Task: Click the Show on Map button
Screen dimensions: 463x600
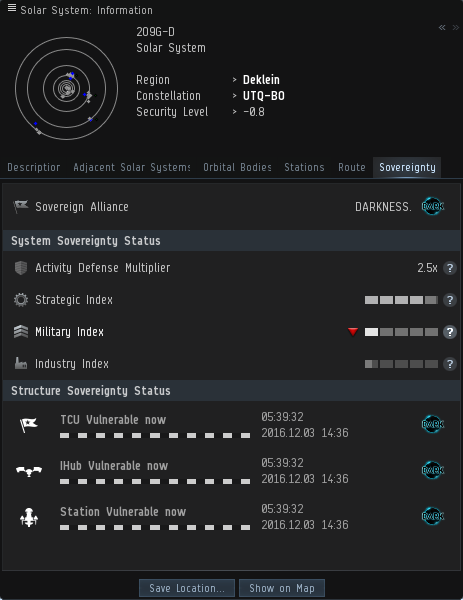Action: tap(282, 588)
